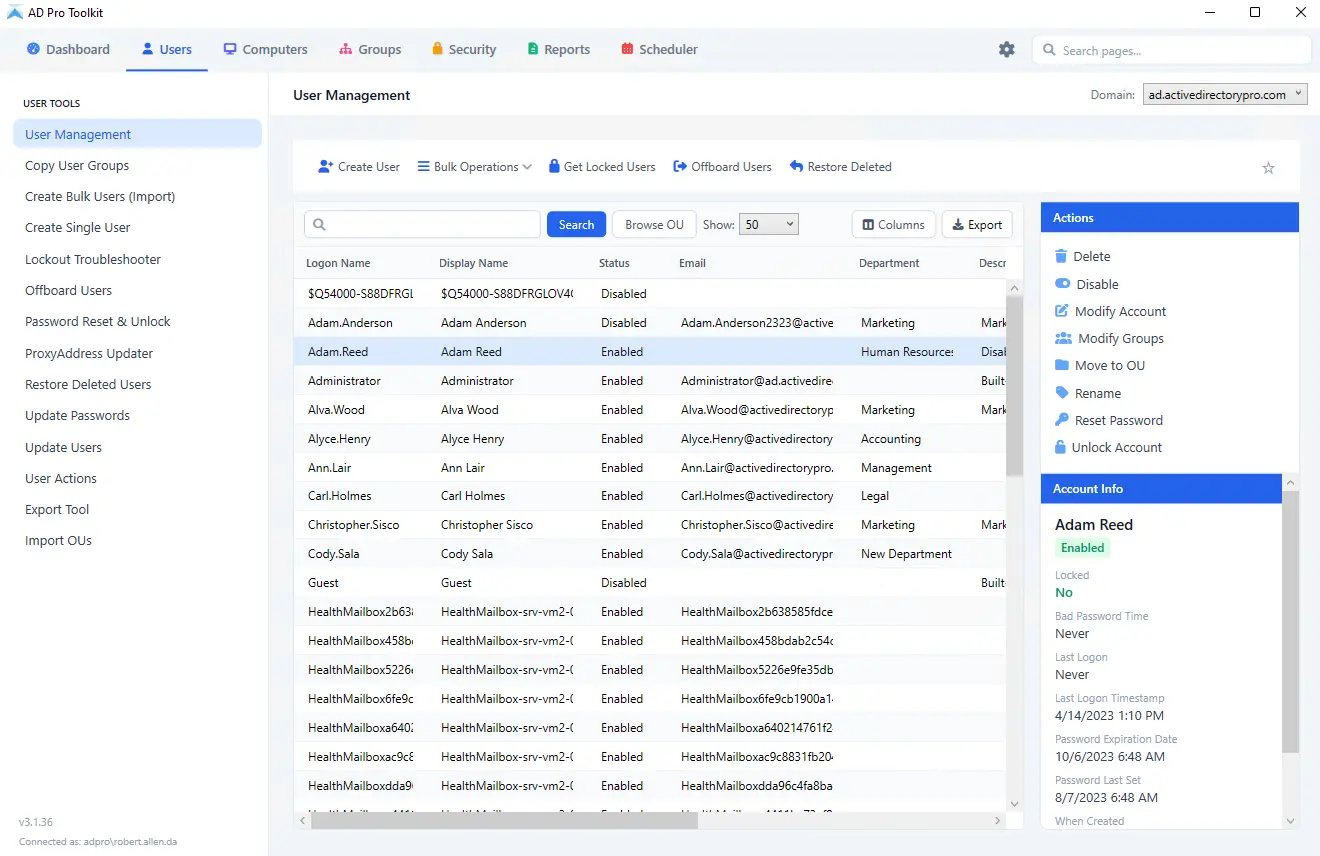Select User Management in sidebar
The width and height of the screenshot is (1320, 856).
tap(137, 134)
